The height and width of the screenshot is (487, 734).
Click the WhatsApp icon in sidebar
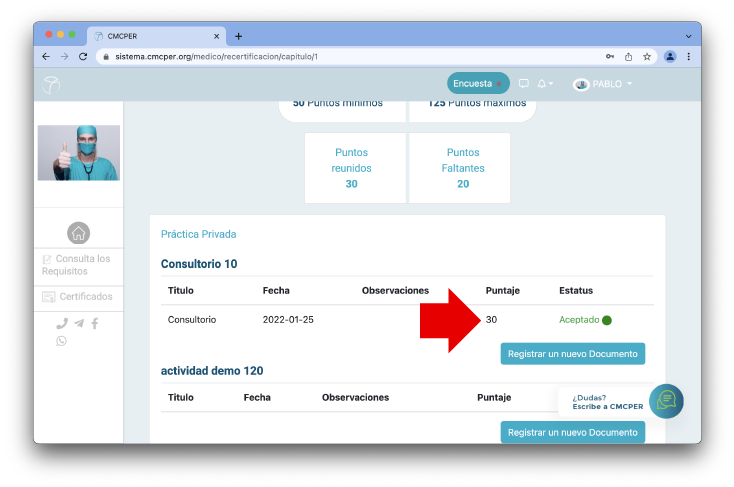(62, 341)
